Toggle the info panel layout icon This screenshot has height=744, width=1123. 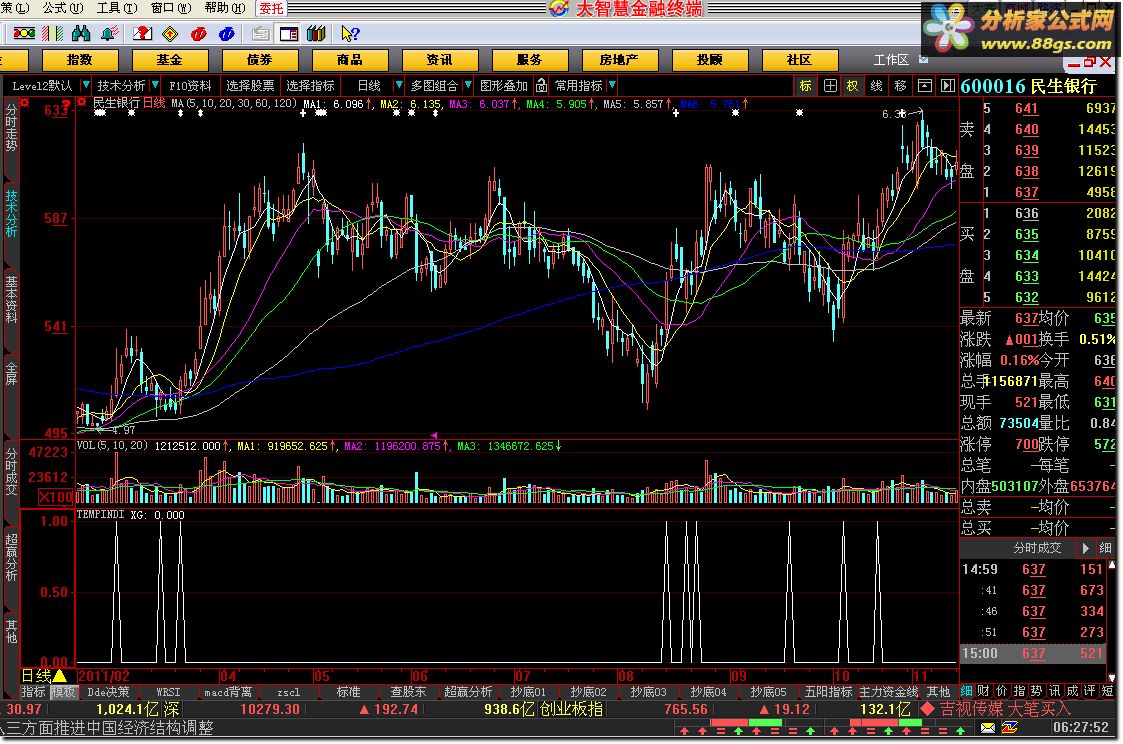point(289,33)
